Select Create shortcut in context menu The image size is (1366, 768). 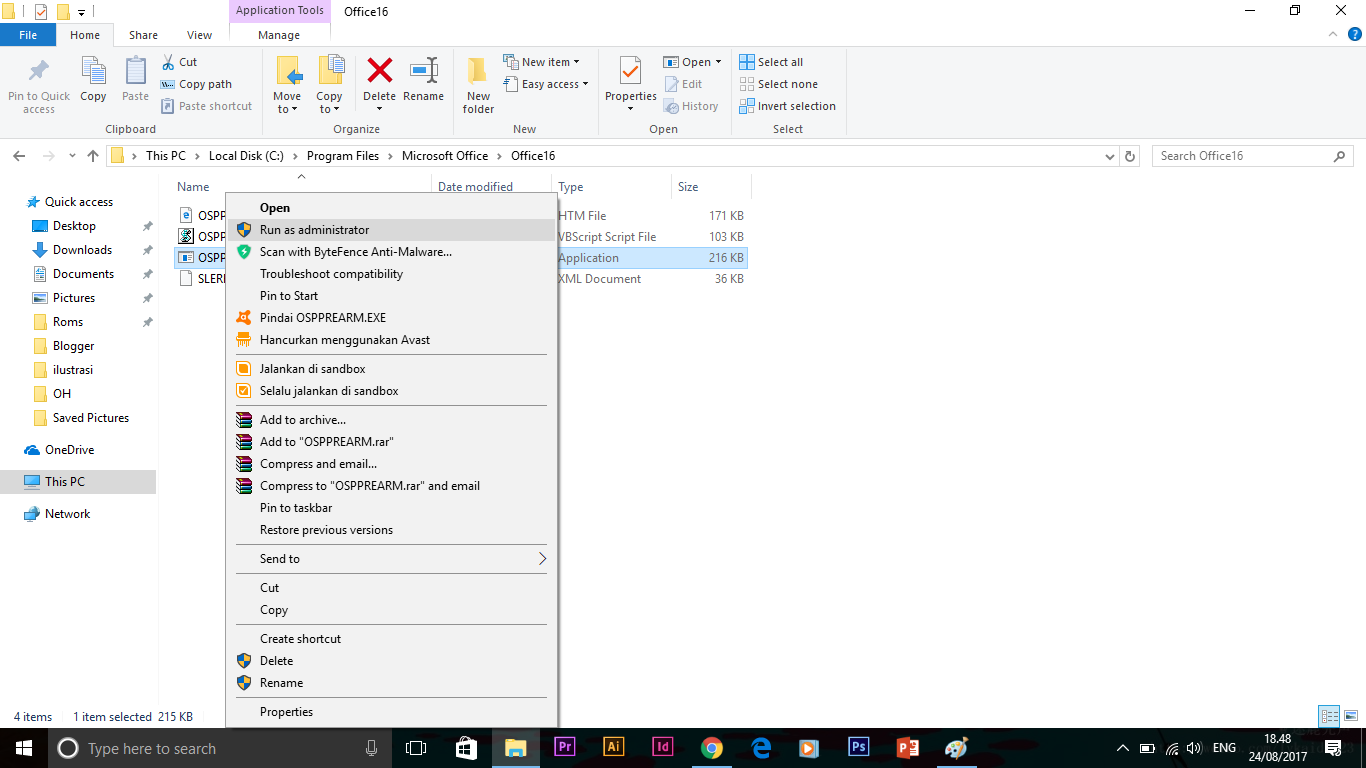point(391,639)
